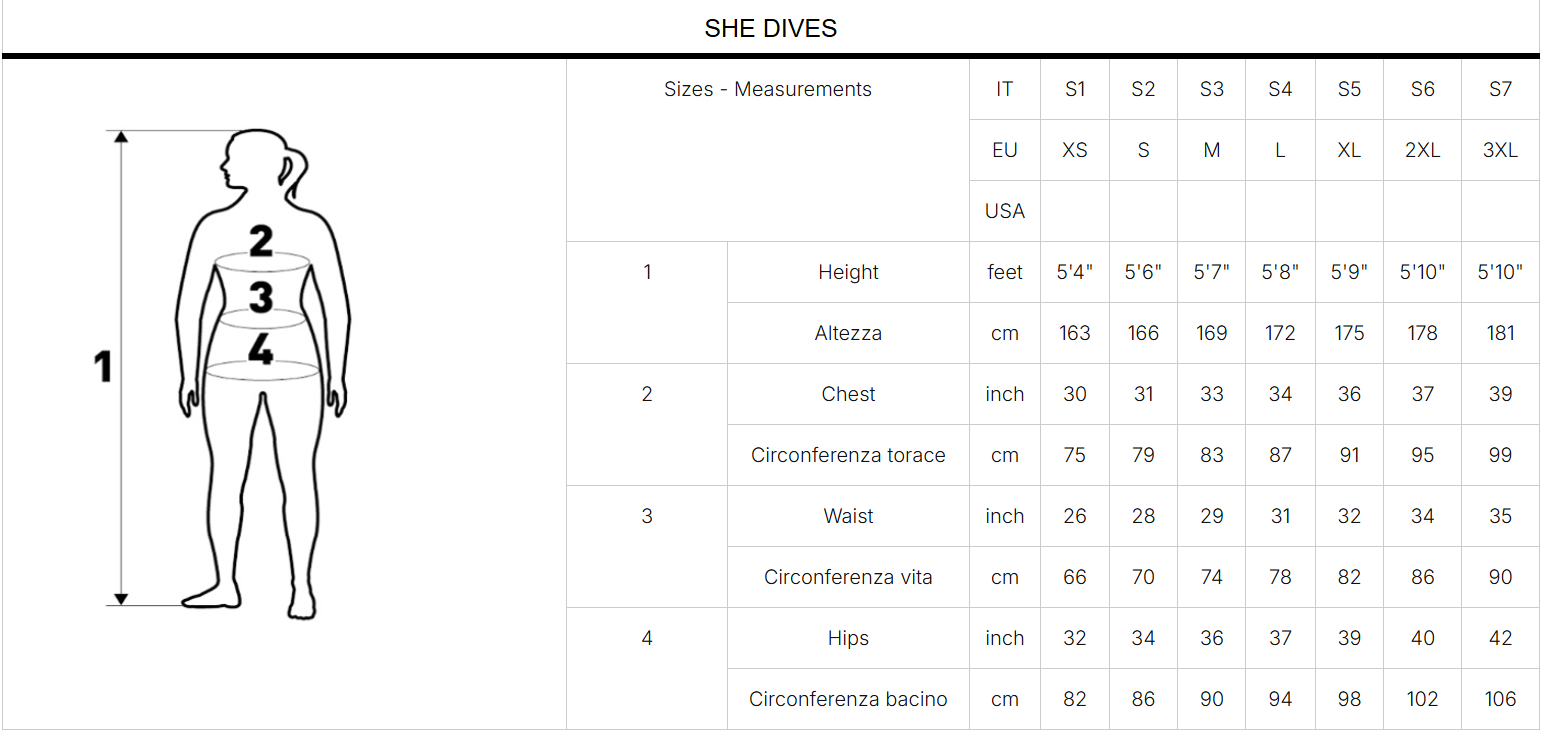Click the number 3 waist marker on figure
1542x732 pixels.
[x=261, y=297]
